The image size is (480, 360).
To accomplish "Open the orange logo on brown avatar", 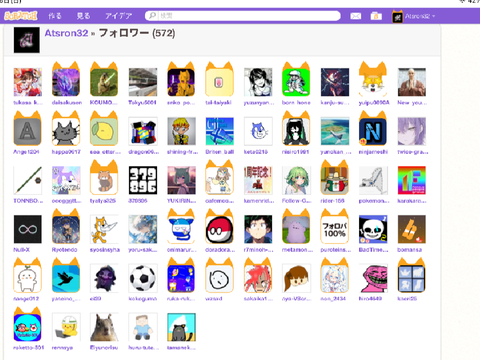I will (412, 229).
